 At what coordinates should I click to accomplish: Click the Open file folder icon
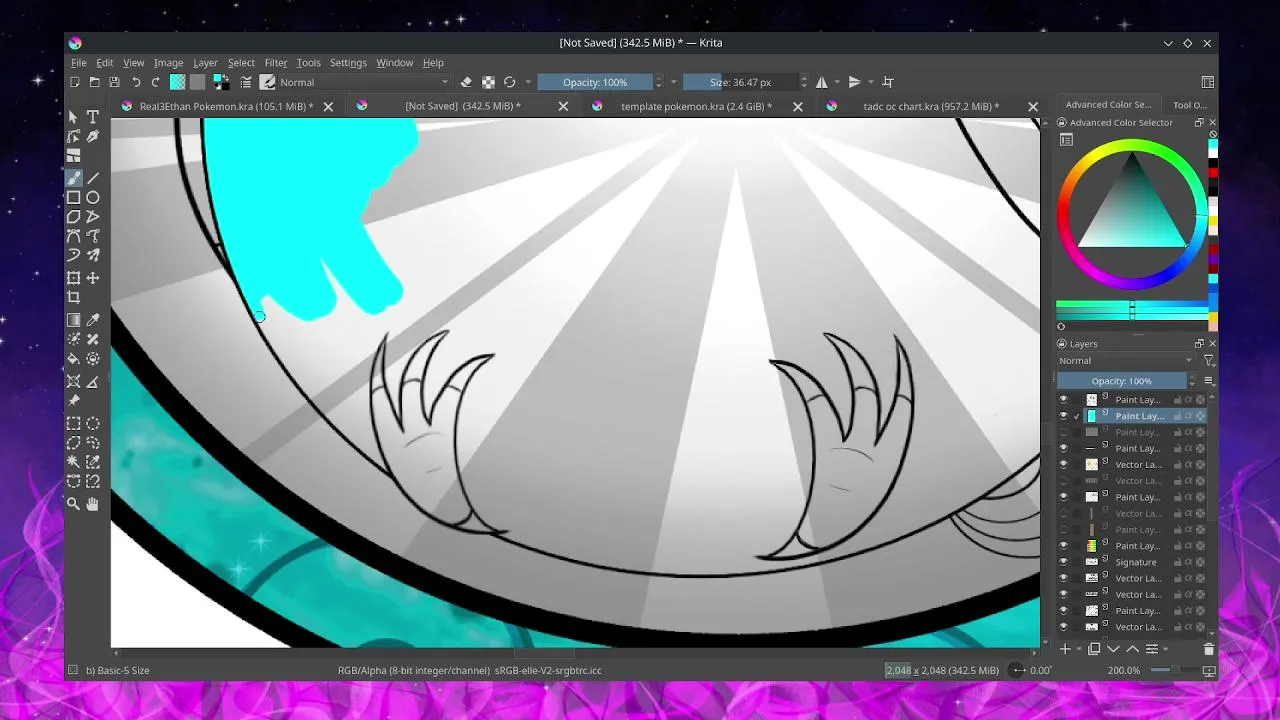coord(94,82)
